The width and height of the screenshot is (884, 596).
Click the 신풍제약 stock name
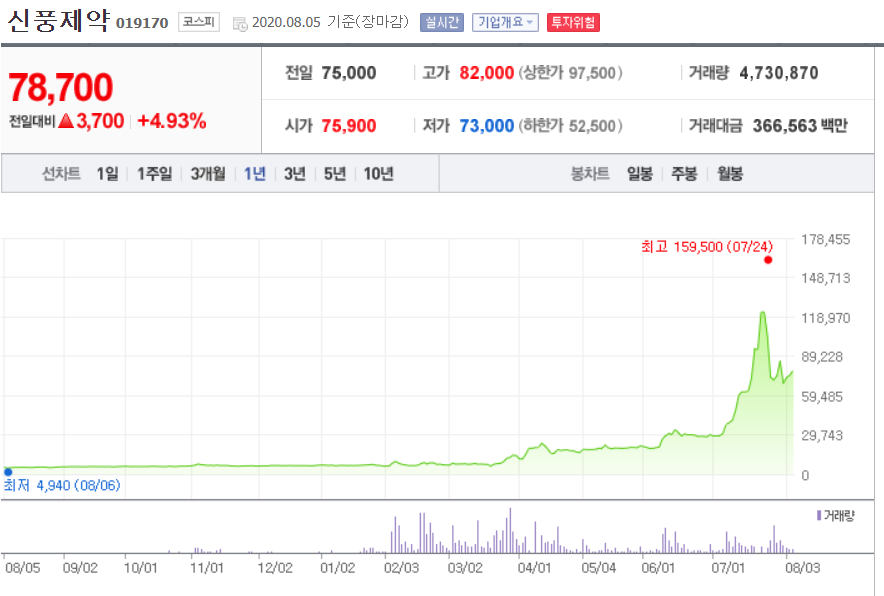[x=59, y=21]
